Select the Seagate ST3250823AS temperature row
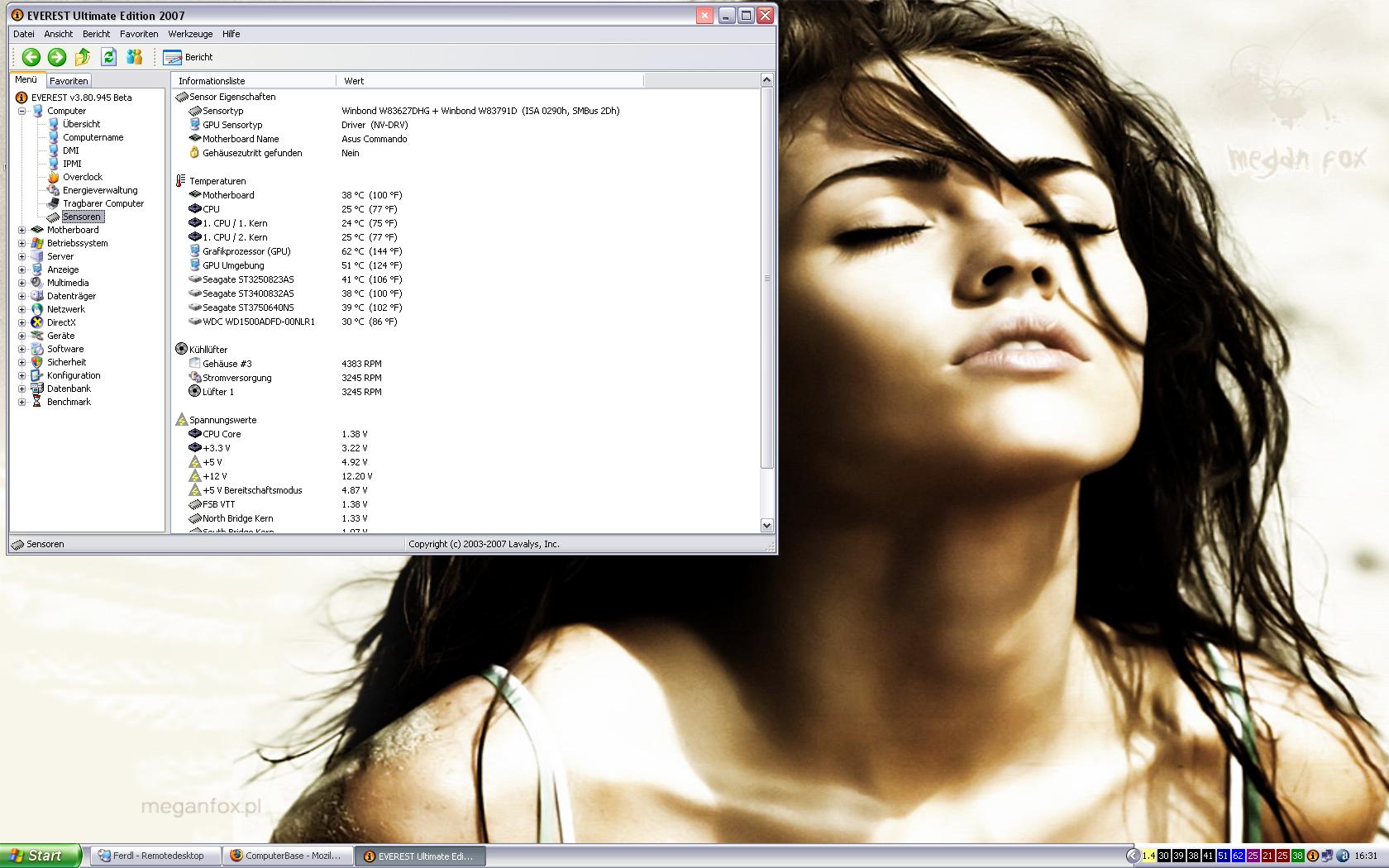 pos(465,279)
